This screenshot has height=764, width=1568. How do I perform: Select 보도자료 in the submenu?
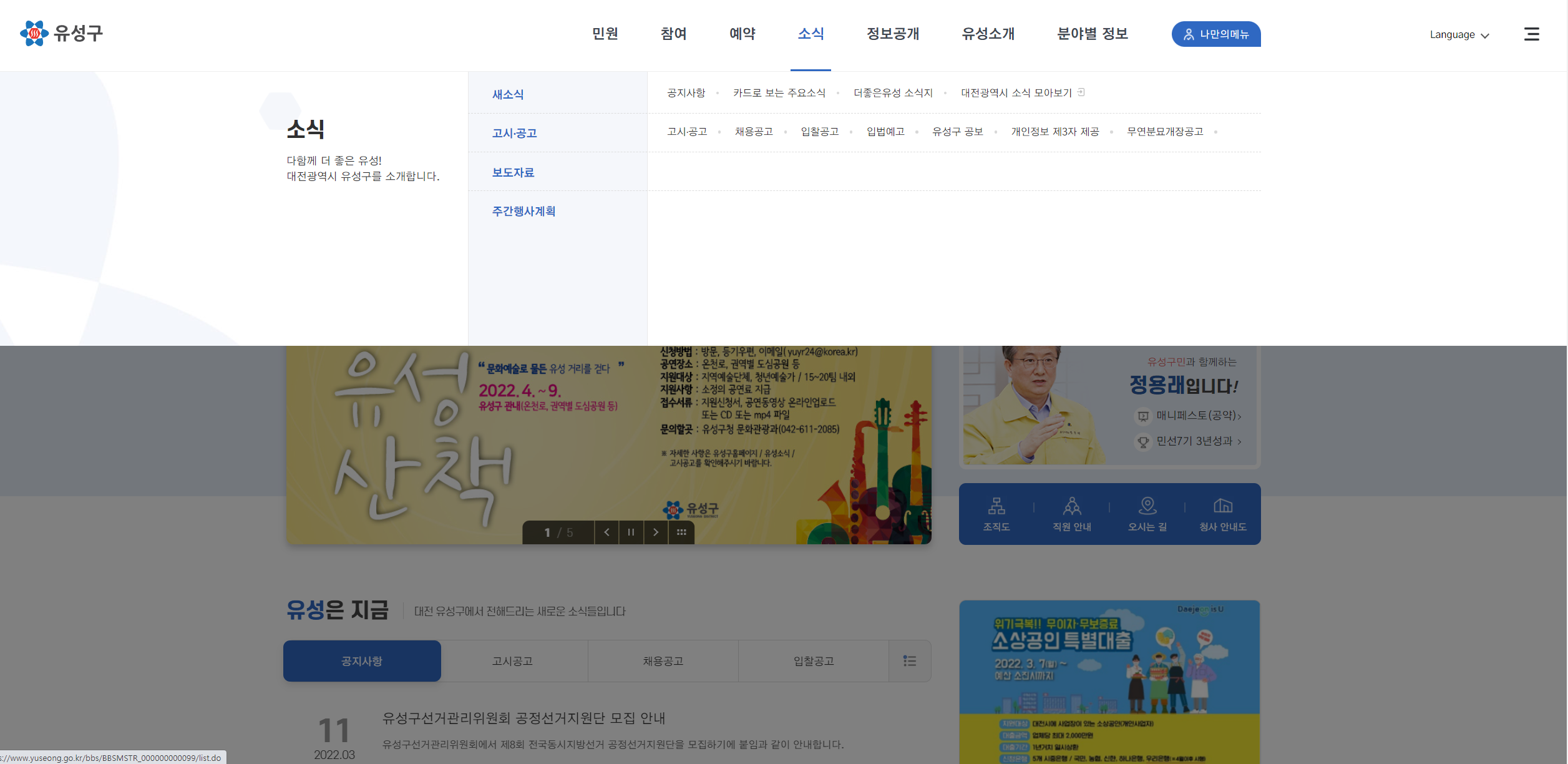513,172
